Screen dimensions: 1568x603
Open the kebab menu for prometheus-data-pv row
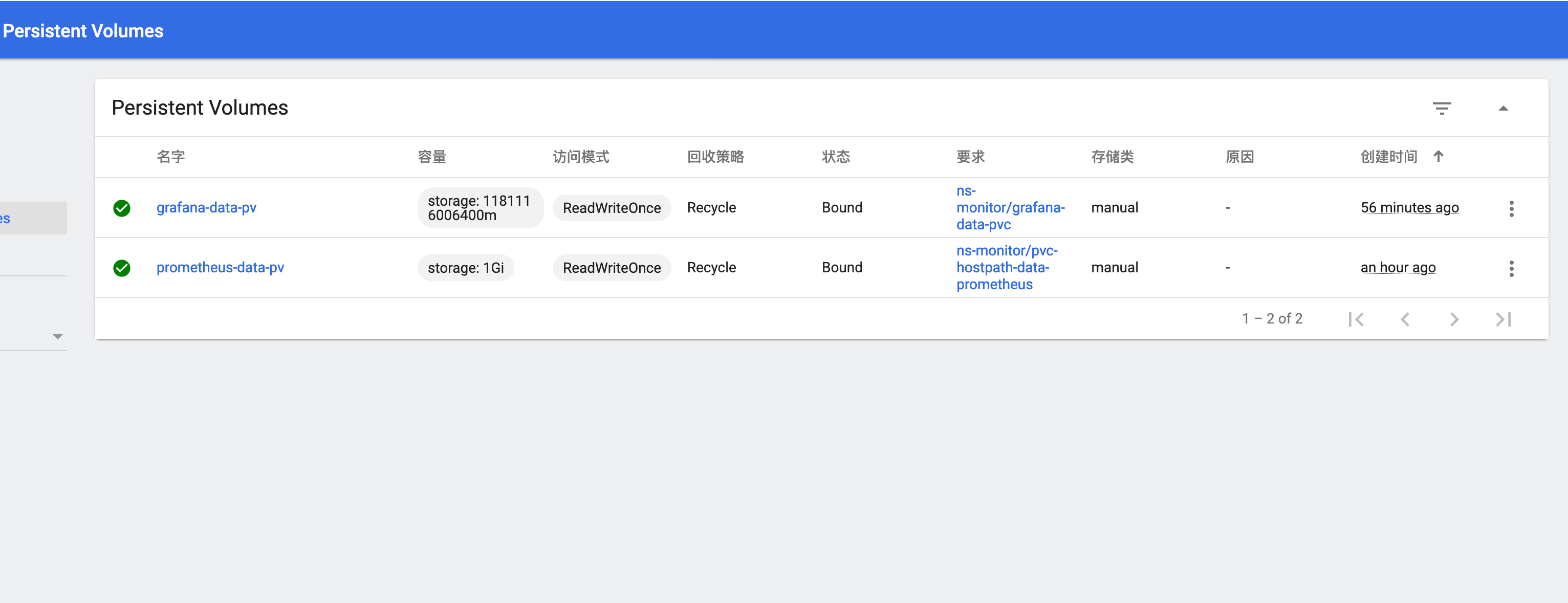click(1512, 268)
